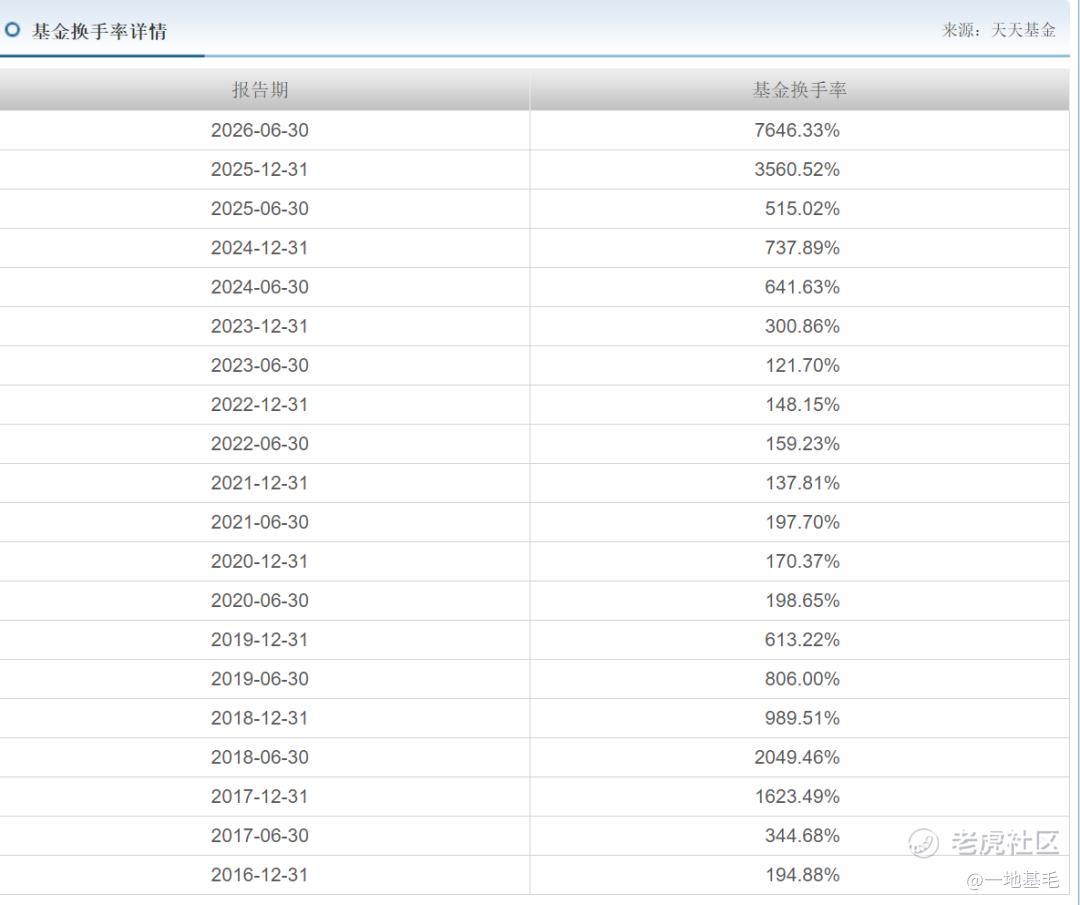The image size is (1080, 905).
Task: Select the 2019-06-30 date cell
Action: click(x=260, y=679)
